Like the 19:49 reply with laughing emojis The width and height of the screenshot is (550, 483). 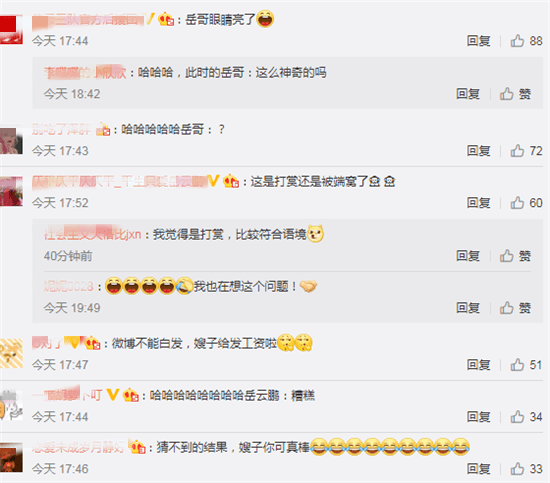point(515,308)
